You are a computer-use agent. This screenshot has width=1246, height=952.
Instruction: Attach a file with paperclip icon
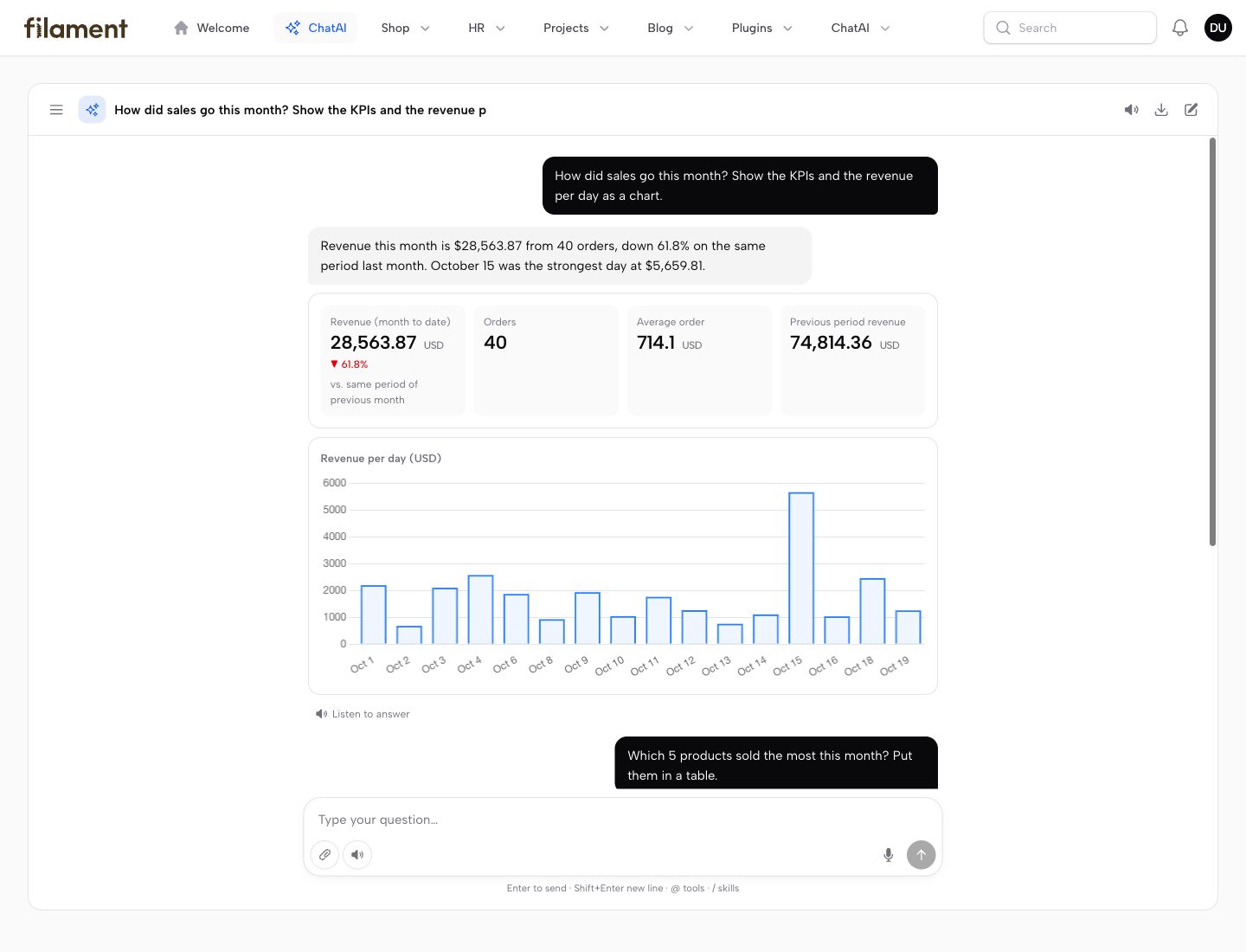[x=324, y=854]
